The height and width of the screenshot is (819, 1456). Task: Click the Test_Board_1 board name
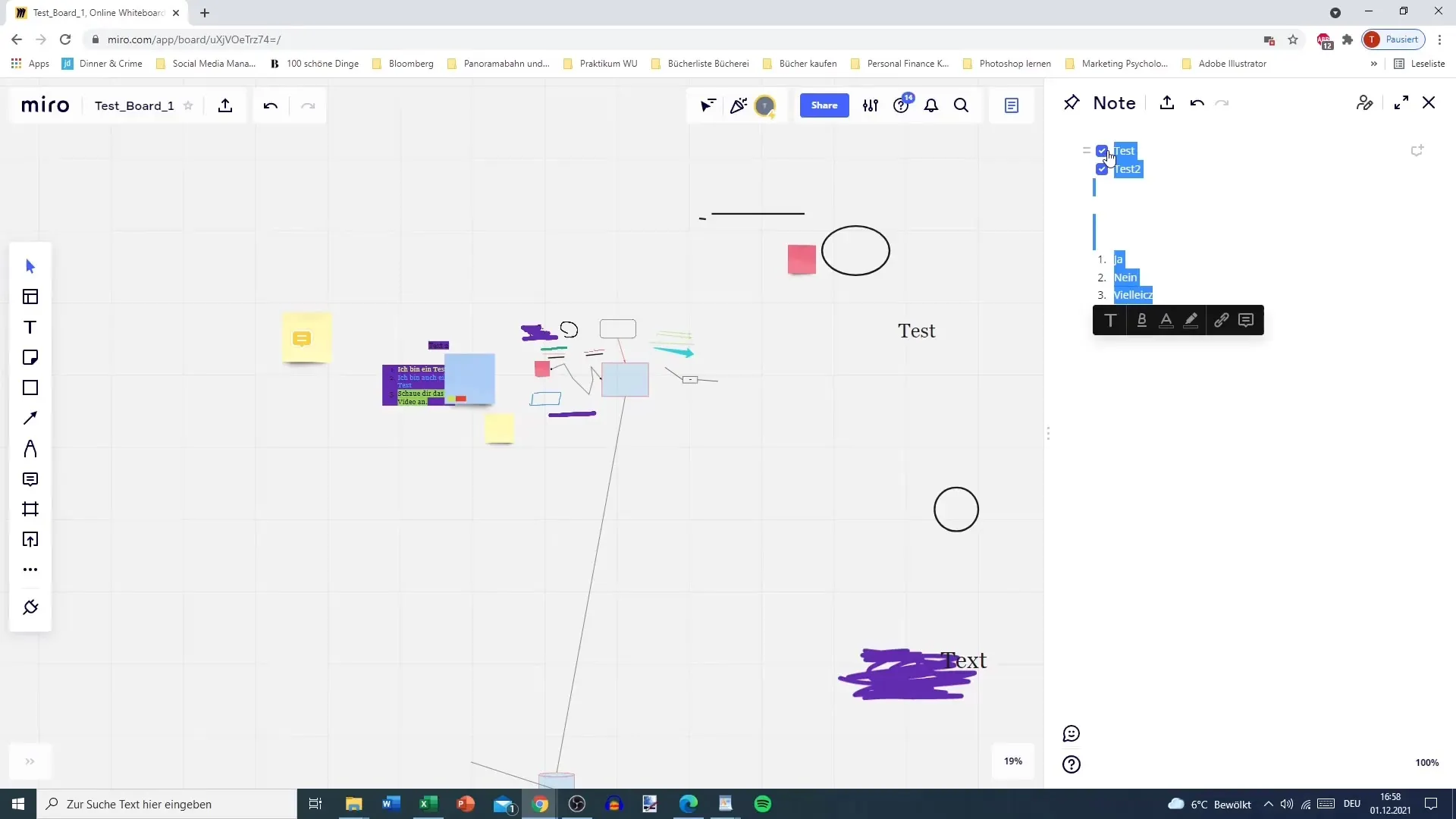tap(134, 105)
